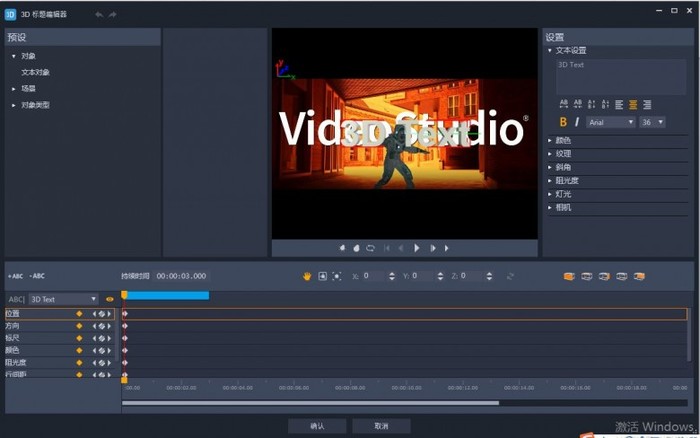Screen dimensions: 700x438
Task: Toggle keyframe diamond on 阻光度 row
Action: (79, 363)
